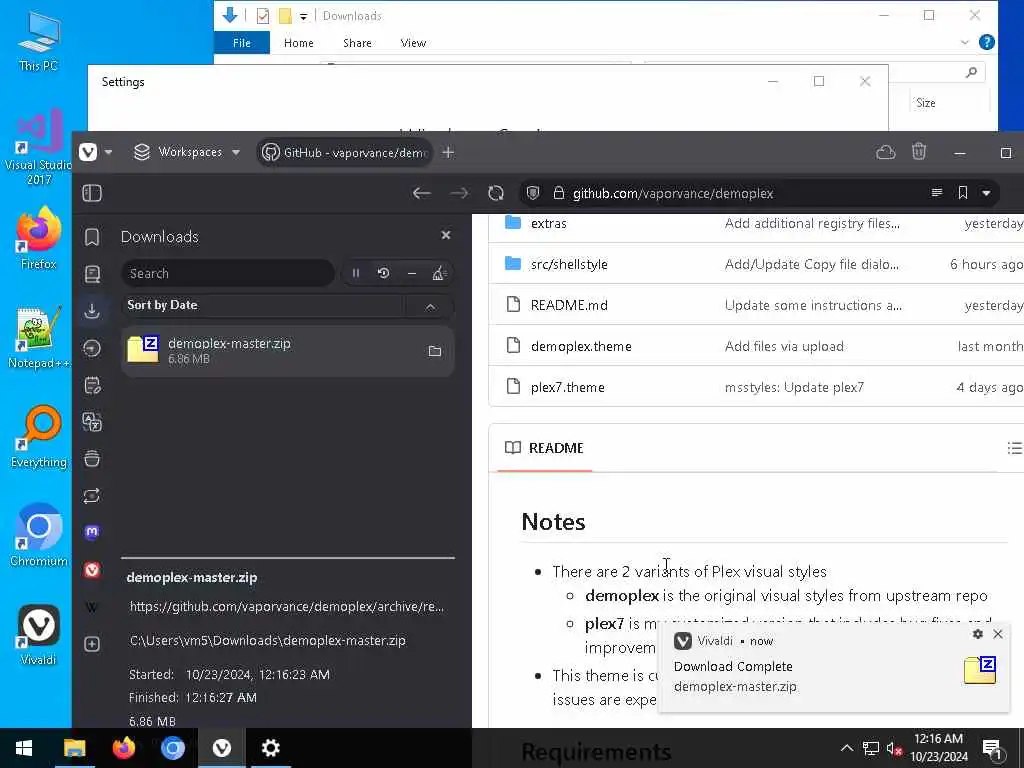This screenshot has width=1024, height=768.
Task: Click Explorer help question mark icon
Action: pyautogui.click(x=987, y=42)
